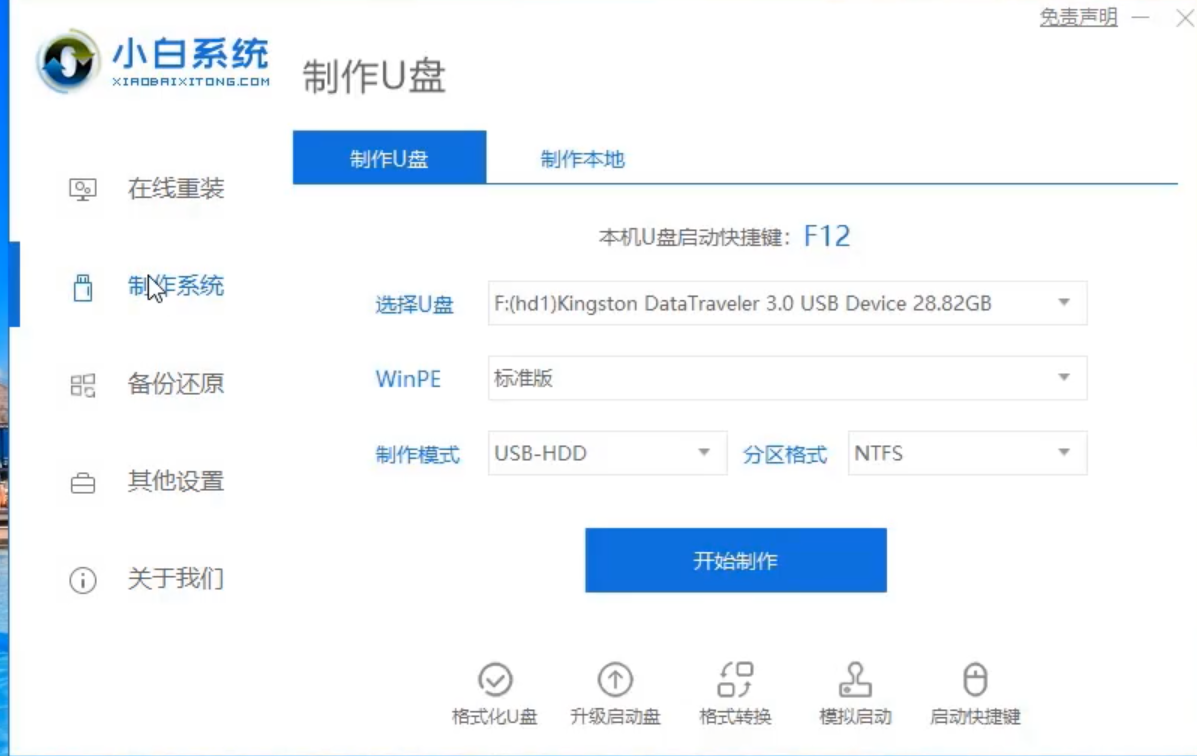Click the 开始制作 button
The image size is (1197, 756).
coord(735,560)
